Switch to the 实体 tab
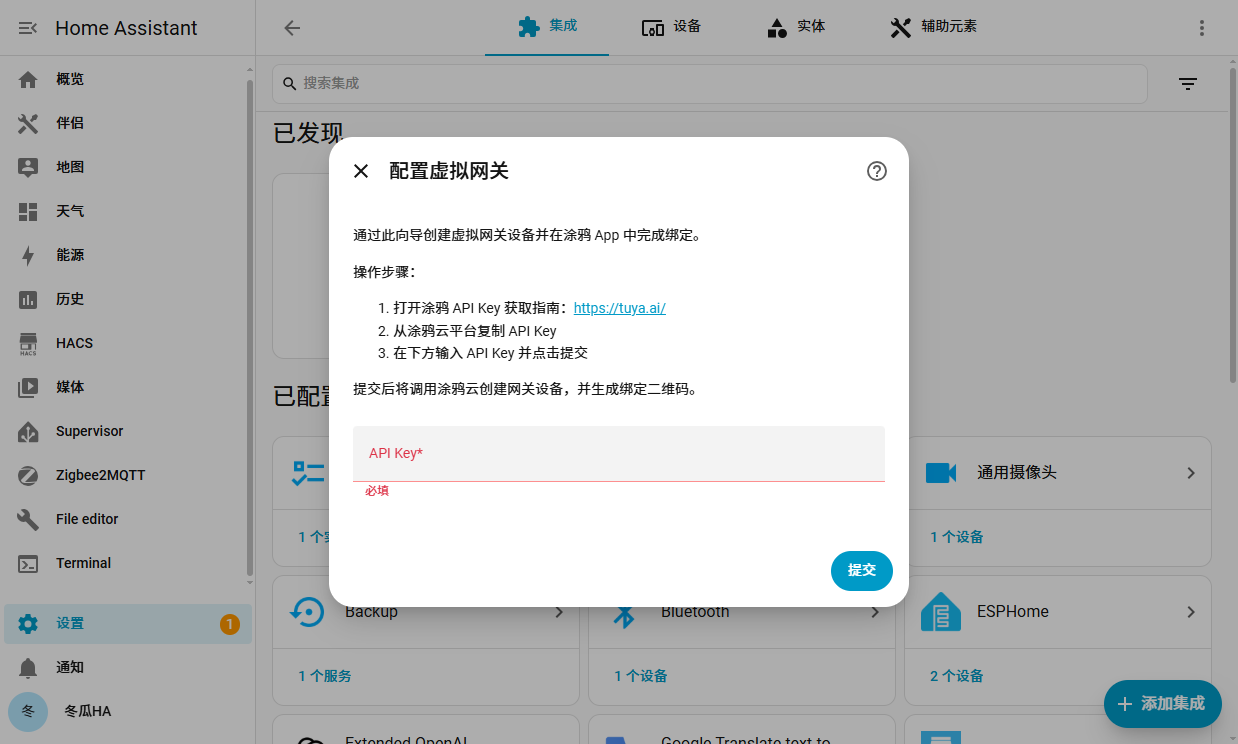The width and height of the screenshot is (1238, 744). click(x=795, y=27)
